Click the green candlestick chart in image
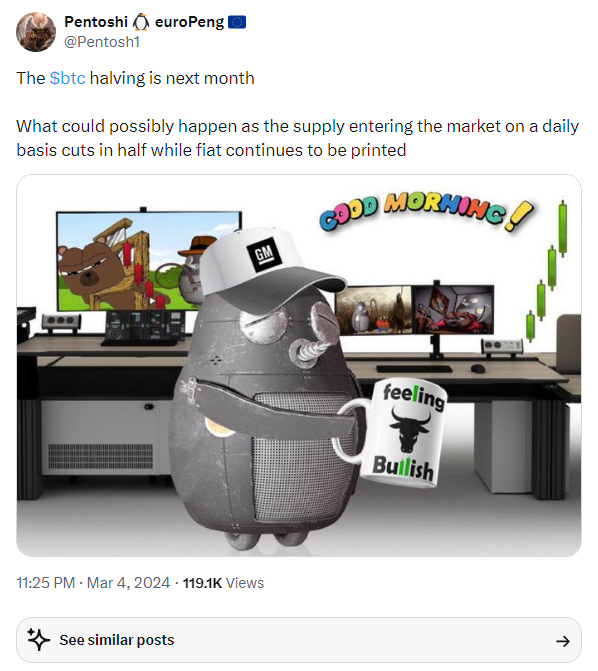Image resolution: width=598 pixels, height=671 pixels. pyautogui.click(x=547, y=271)
